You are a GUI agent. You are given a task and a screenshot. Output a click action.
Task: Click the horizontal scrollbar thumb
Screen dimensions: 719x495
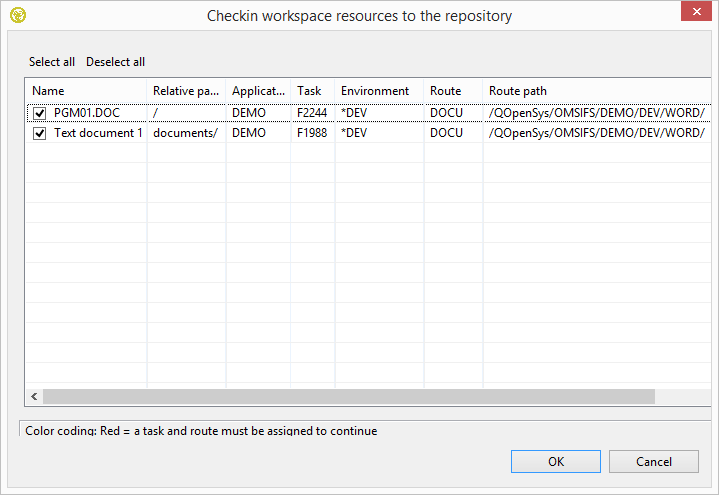click(x=348, y=397)
